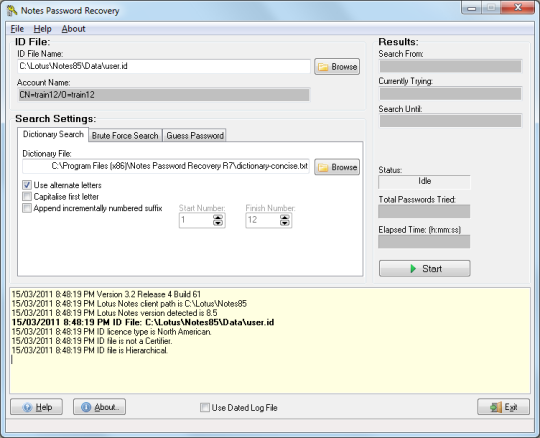The height and width of the screenshot is (438, 540).
Task: Select log line 'ID licence type is North American'
Action: pyautogui.click(x=112, y=332)
